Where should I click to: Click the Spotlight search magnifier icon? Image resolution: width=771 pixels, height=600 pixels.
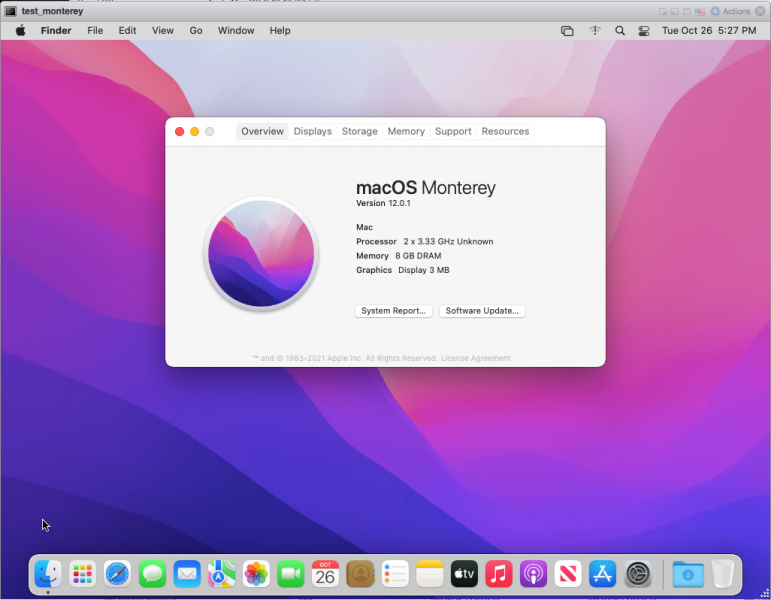coord(620,31)
